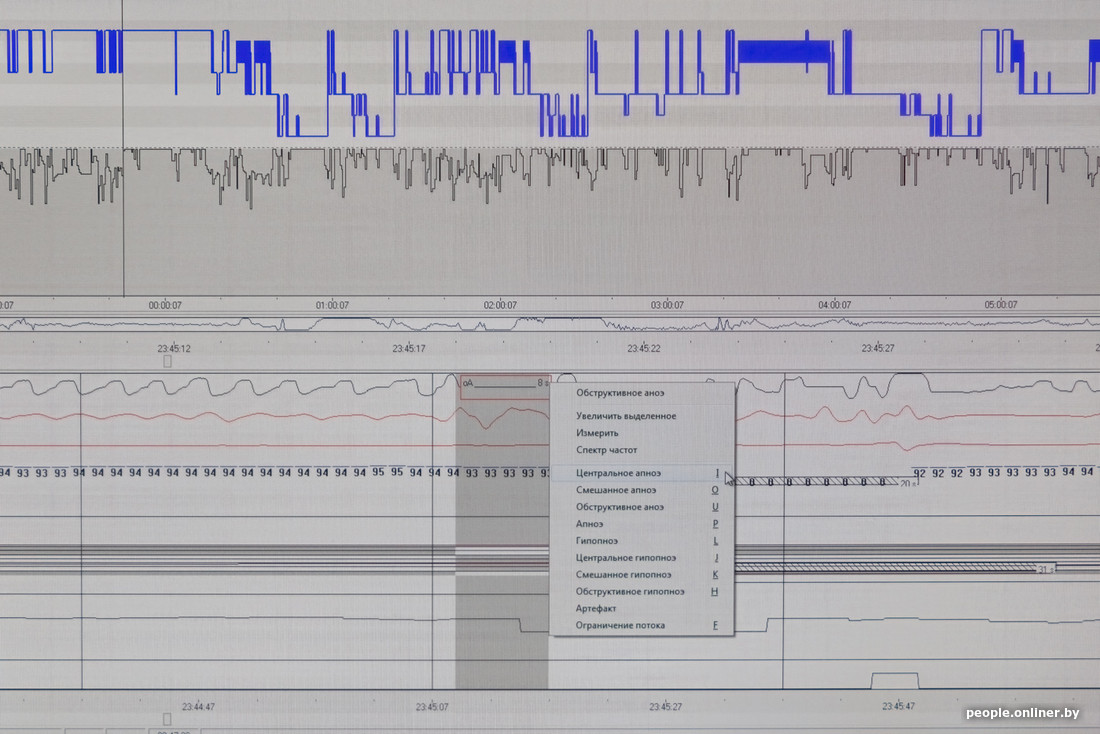Open 'Спектр частот' from the context menu
The height and width of the screenshot is (734, 1100).
[x=606, y=450]
